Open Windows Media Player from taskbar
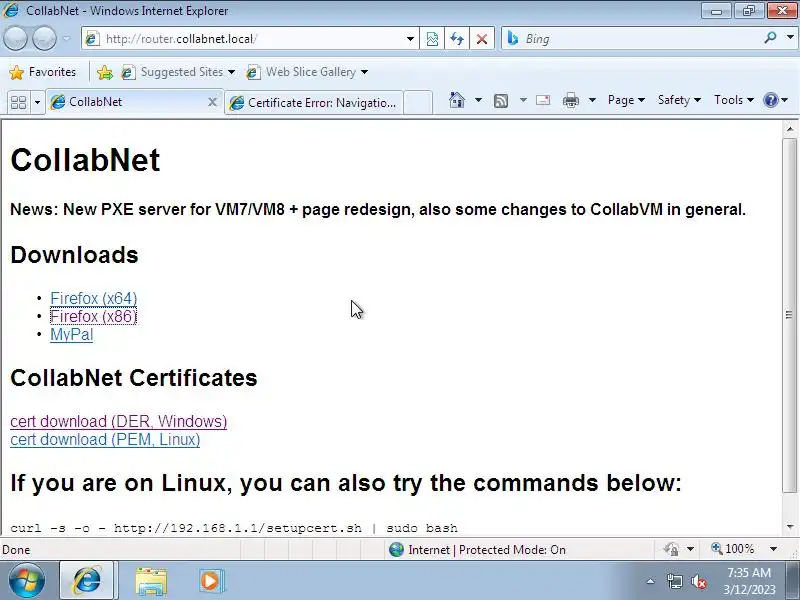The image size is (800, 600). (x=211, y=581)
